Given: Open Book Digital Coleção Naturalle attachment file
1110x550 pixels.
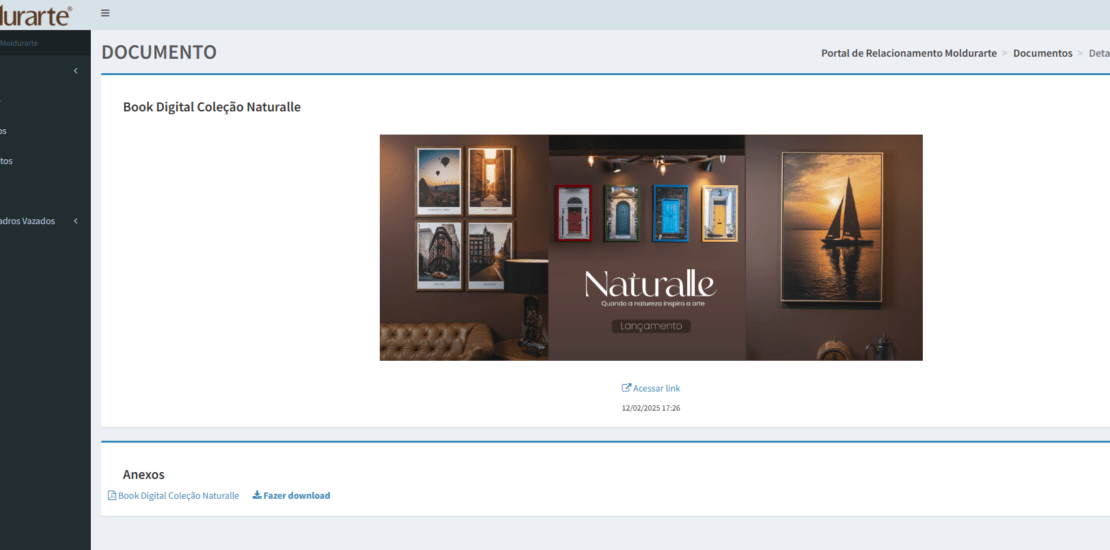Looking at the screenshot, I should tap(173, 495).
